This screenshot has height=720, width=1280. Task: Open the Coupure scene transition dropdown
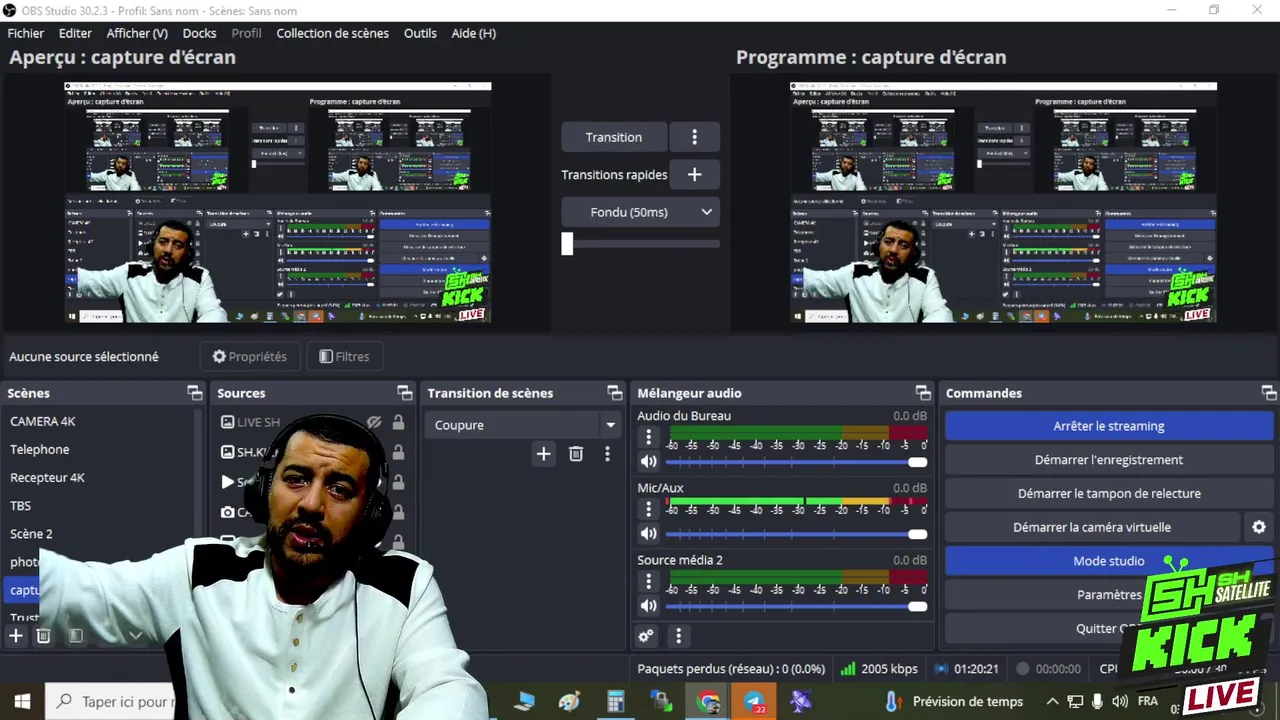(x=523, y=425)
